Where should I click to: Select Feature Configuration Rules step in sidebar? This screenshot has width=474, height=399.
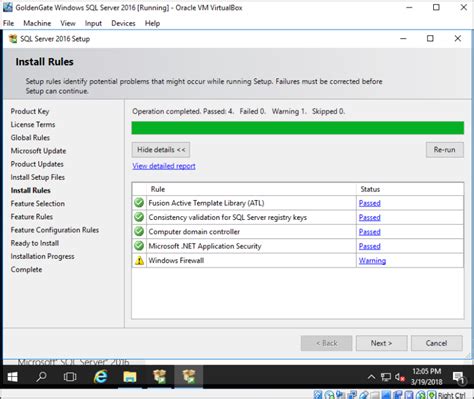point(55,230)
